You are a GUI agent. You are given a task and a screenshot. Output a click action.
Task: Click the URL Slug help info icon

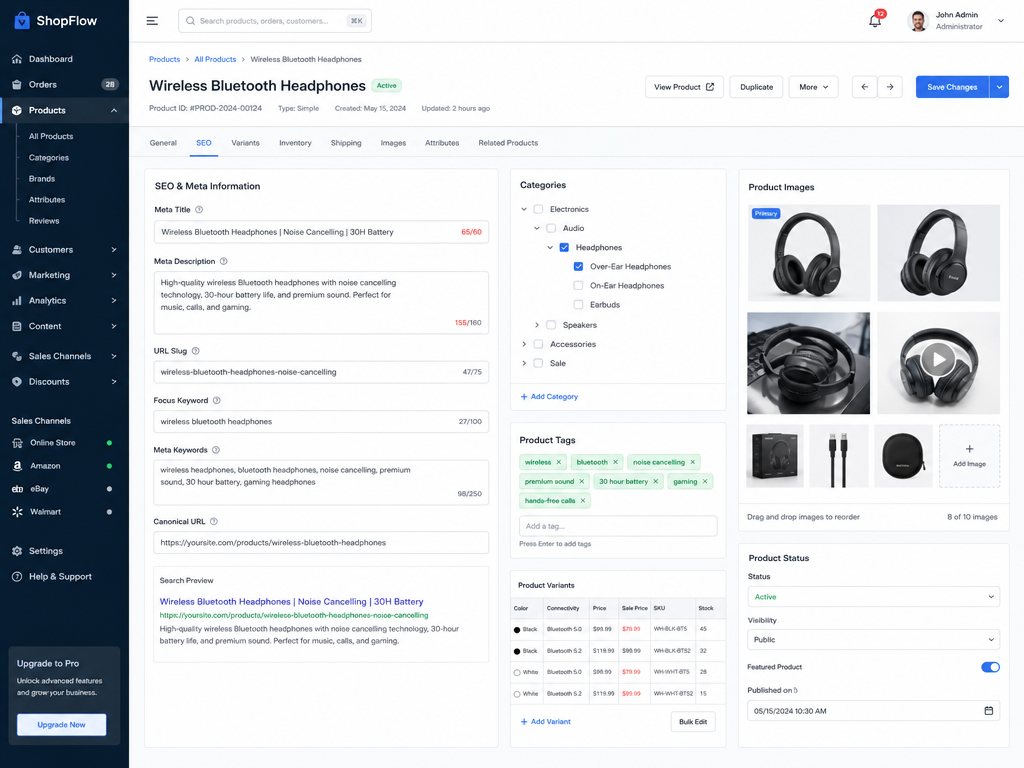[x=195, y=351]
